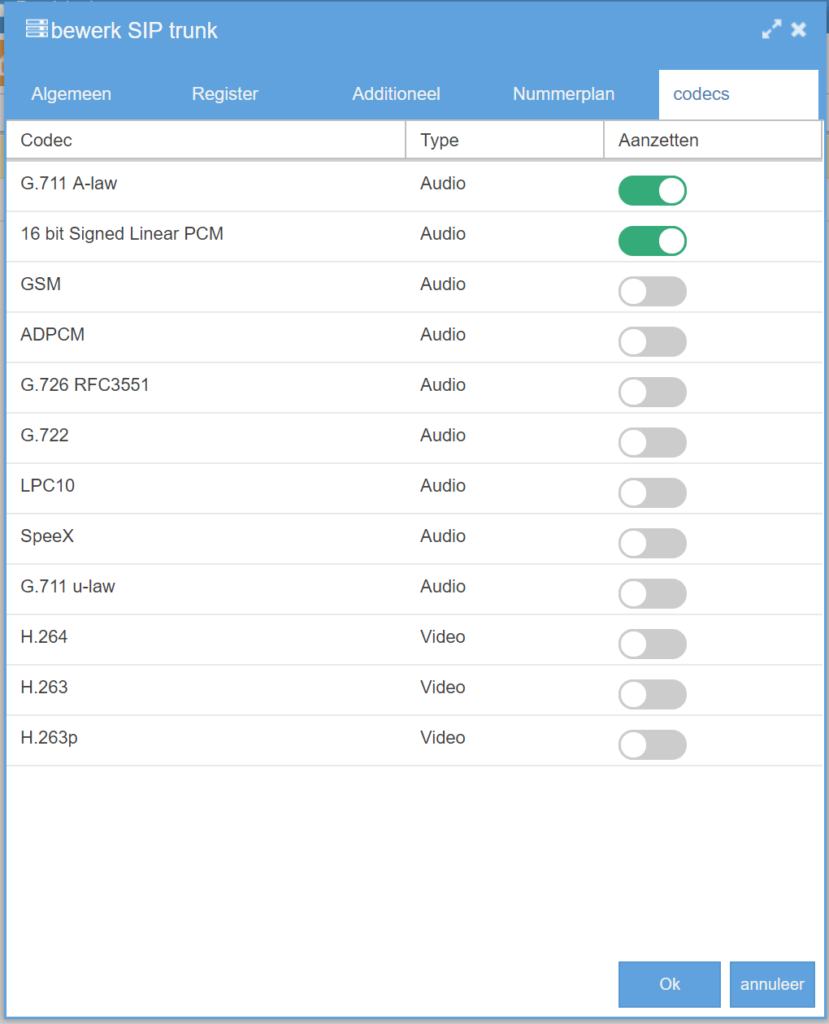The image size is (829, 1024).
Task: Switch to the Register tab
Action: 225,94
